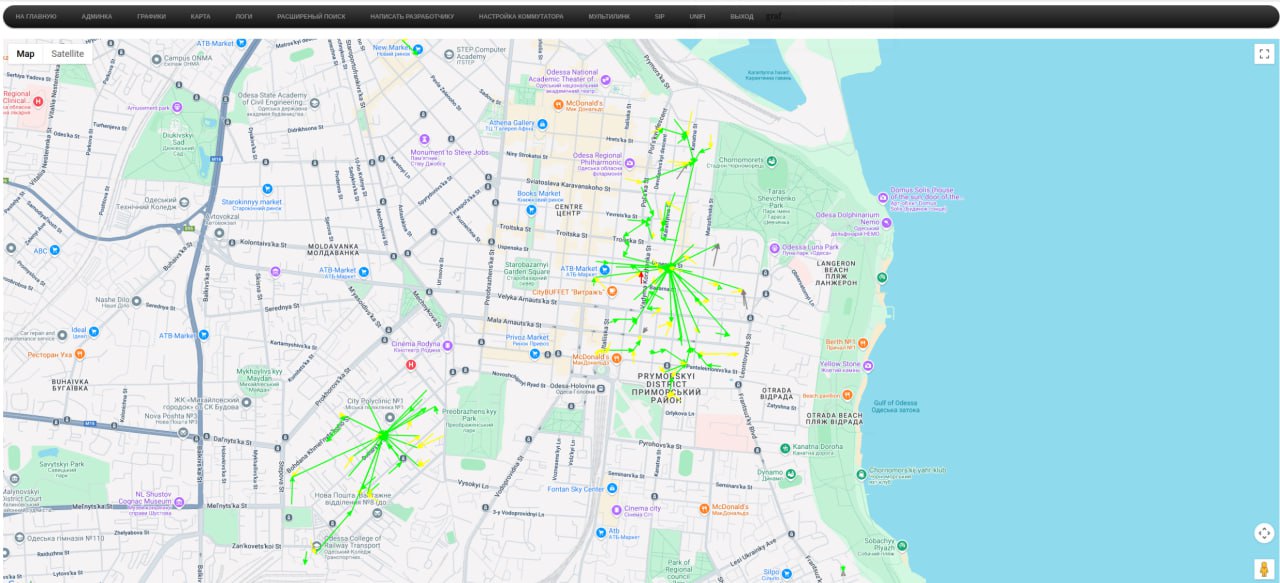1280x583 pixels.
Task: Open the map camera controls button
Action: tap(1264, 533)
